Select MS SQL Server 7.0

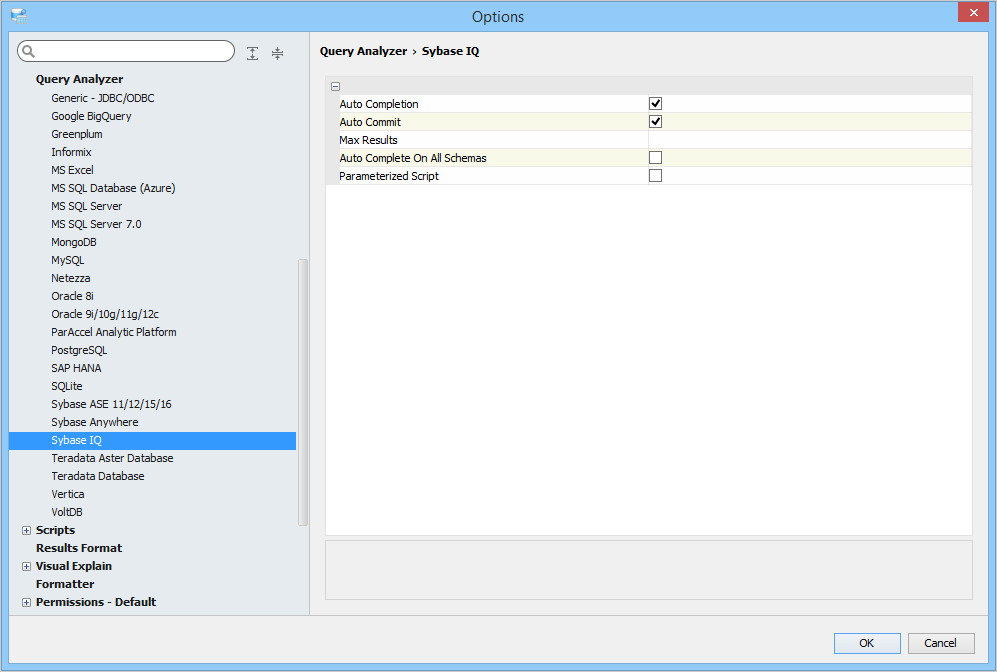pos(96,224)
